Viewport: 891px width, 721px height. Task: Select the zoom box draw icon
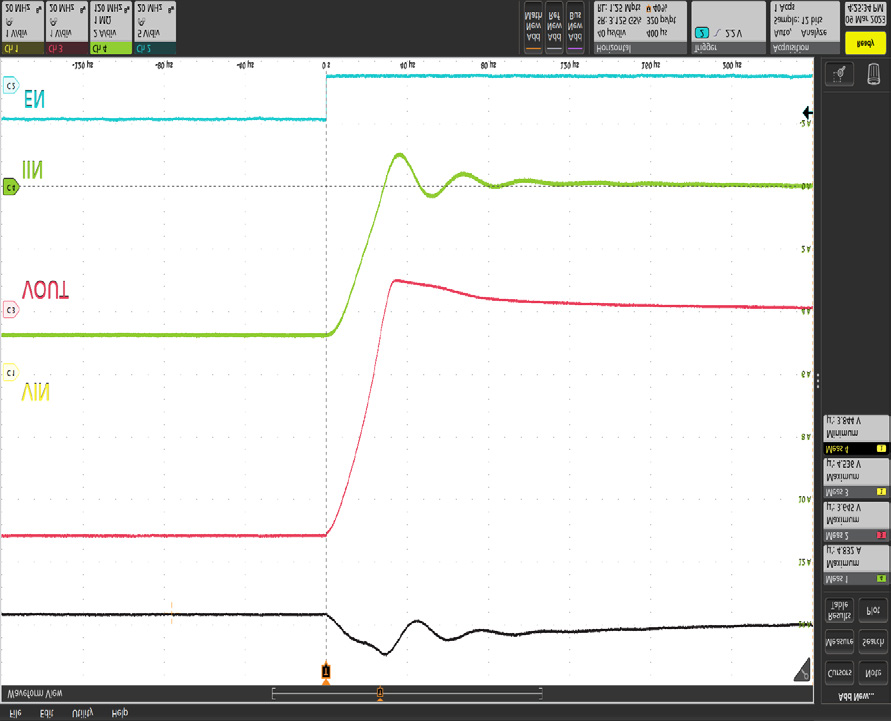(838, 75)
